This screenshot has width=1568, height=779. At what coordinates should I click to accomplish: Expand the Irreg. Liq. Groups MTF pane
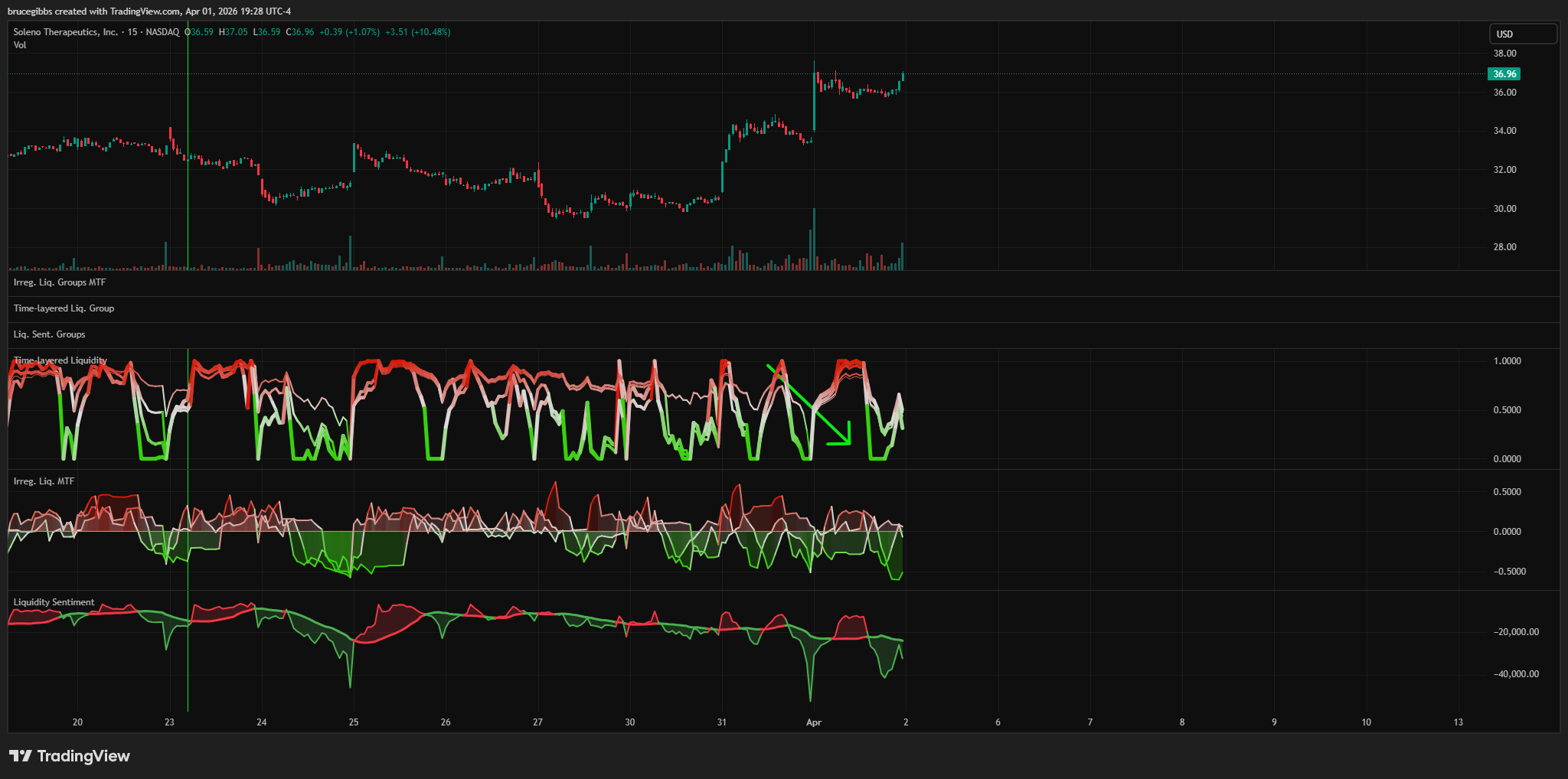pos(60,282)
